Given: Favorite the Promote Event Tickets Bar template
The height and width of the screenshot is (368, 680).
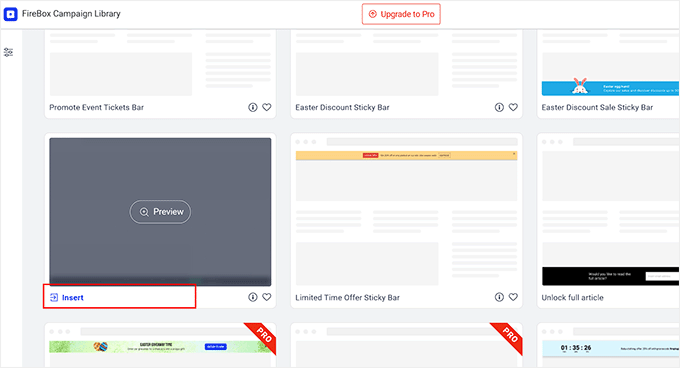Looking at the screenshot, I should [x=267, y=107].
